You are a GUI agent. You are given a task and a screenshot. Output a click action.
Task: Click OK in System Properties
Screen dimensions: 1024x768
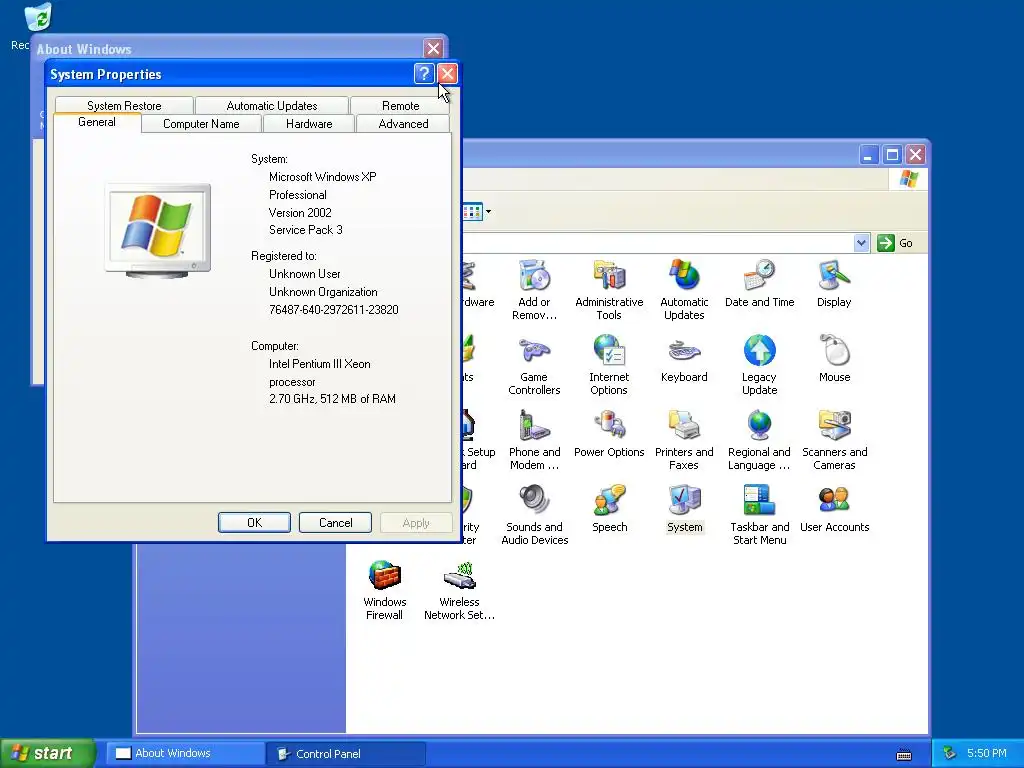[x=254, y=522]
